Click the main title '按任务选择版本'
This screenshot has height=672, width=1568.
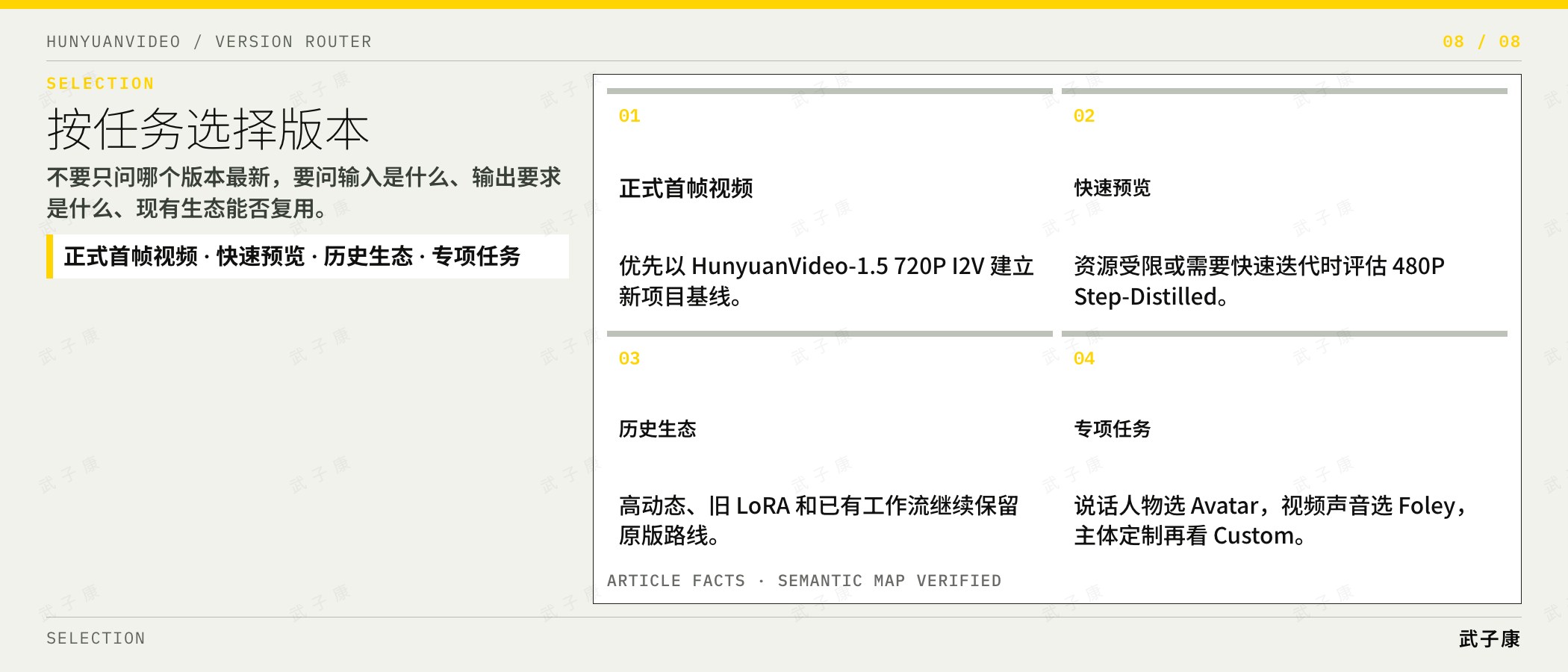tap(208, 129)
